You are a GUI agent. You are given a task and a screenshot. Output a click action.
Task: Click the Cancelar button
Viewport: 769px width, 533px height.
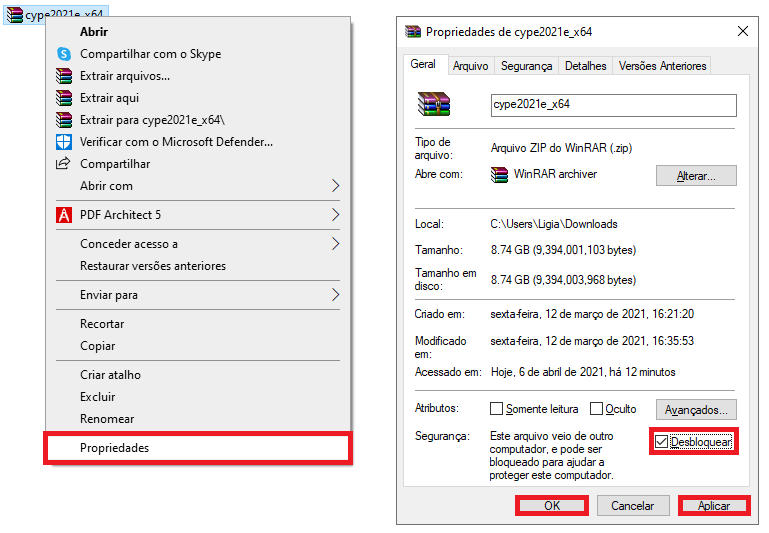point(633,506)
